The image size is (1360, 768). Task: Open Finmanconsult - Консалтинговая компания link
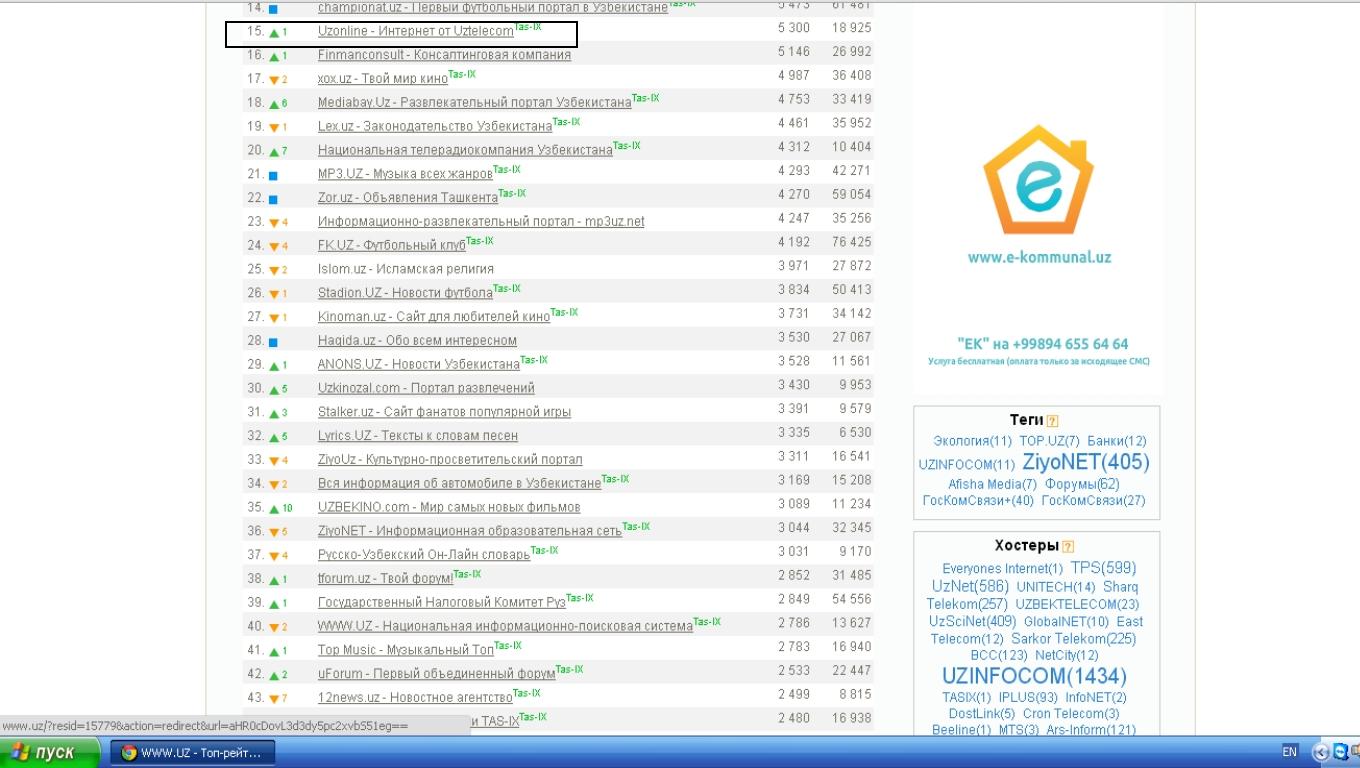[x=444, y=55]
